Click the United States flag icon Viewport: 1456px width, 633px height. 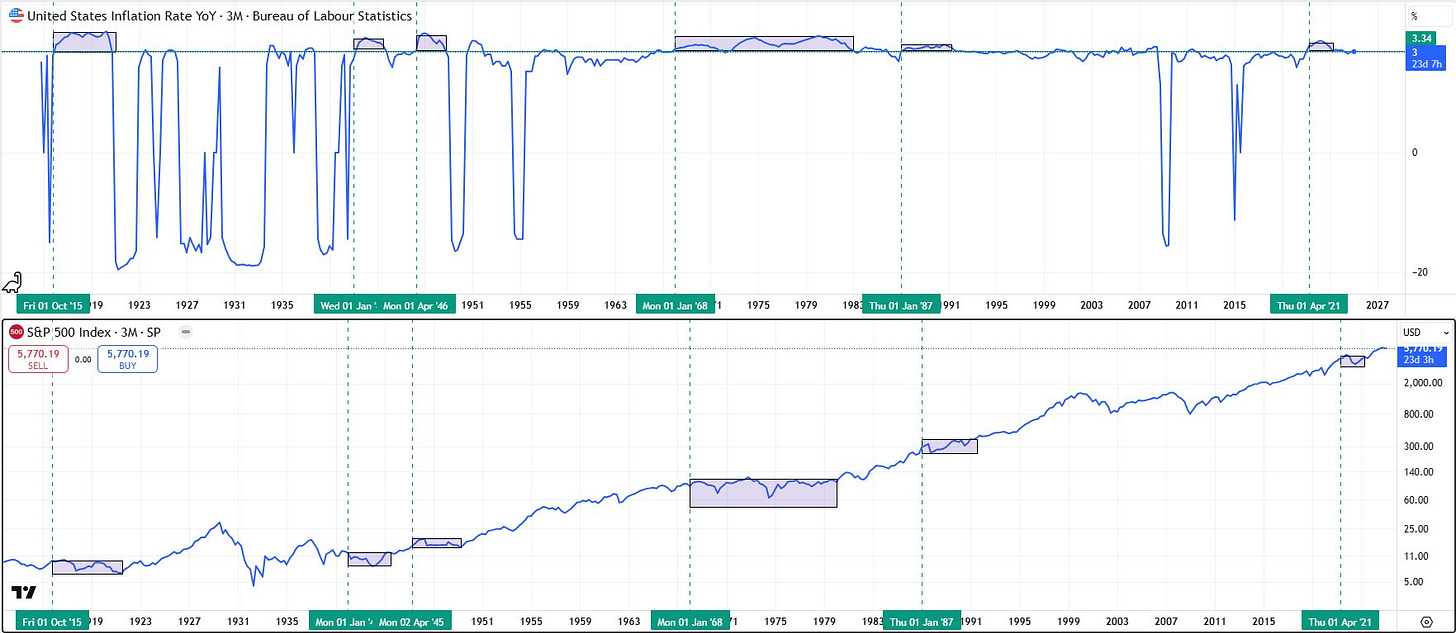coord(15,16)
